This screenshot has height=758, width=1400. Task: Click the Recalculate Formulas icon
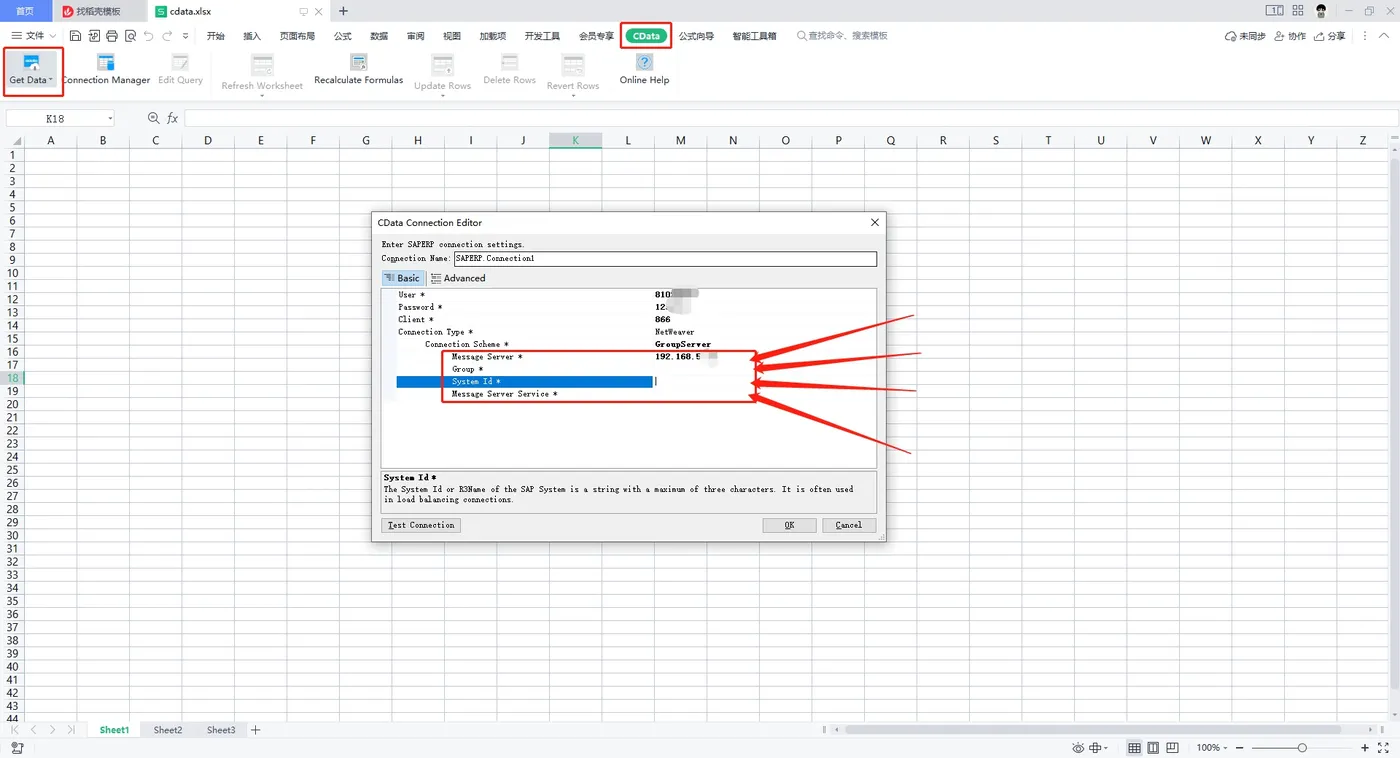point(358,63)
